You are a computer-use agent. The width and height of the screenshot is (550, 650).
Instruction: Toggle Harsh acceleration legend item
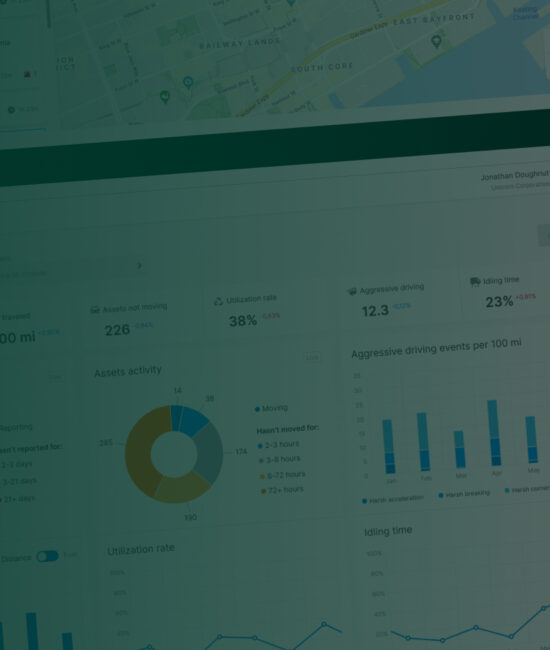point(393,500)
